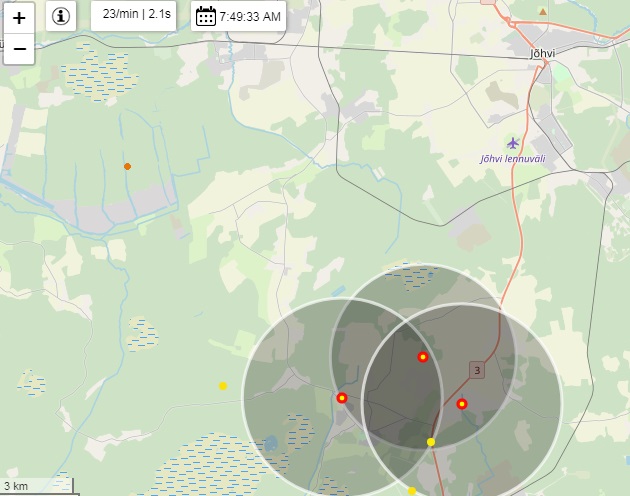Click the 7:49:33 AM time label
Screen dimensions: 630x496
pos(250,17)
